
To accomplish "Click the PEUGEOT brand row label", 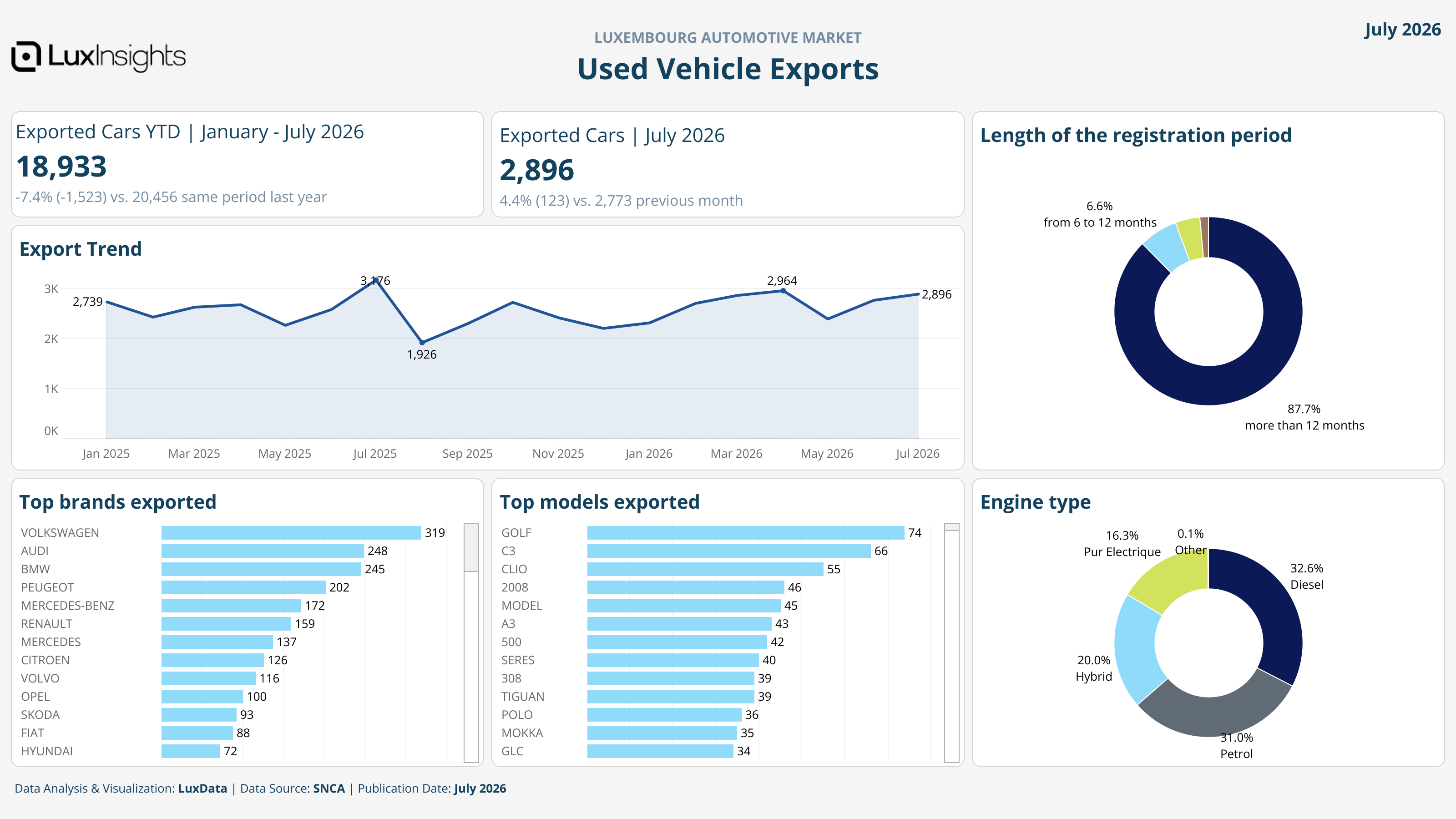I will click(47, 587).
